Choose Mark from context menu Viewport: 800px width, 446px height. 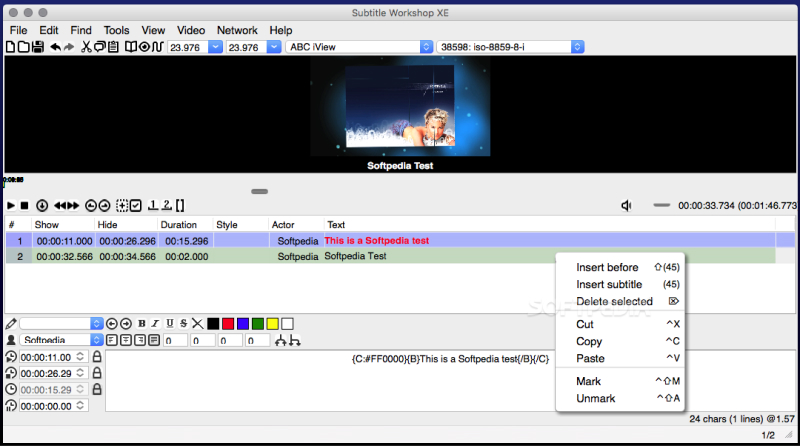tap(620, 381)
